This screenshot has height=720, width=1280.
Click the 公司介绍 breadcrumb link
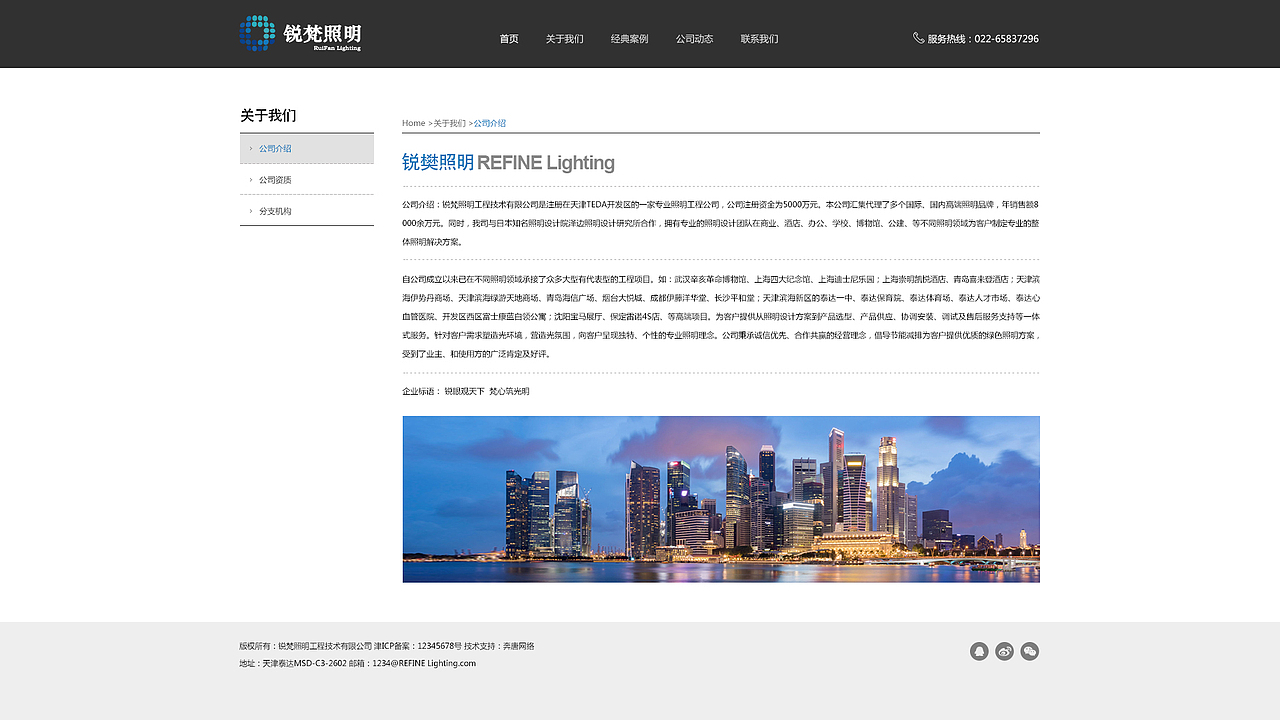pyautogui.click(x=489, y=123)
